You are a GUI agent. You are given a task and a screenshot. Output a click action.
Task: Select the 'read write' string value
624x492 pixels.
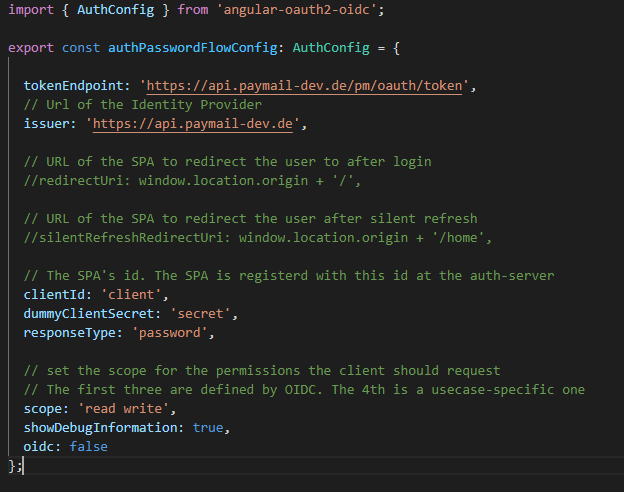tap(123, 409)
